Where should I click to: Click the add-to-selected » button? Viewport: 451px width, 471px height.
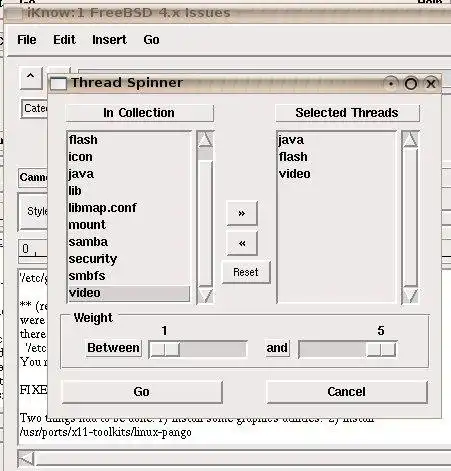(x=242, y=213)
